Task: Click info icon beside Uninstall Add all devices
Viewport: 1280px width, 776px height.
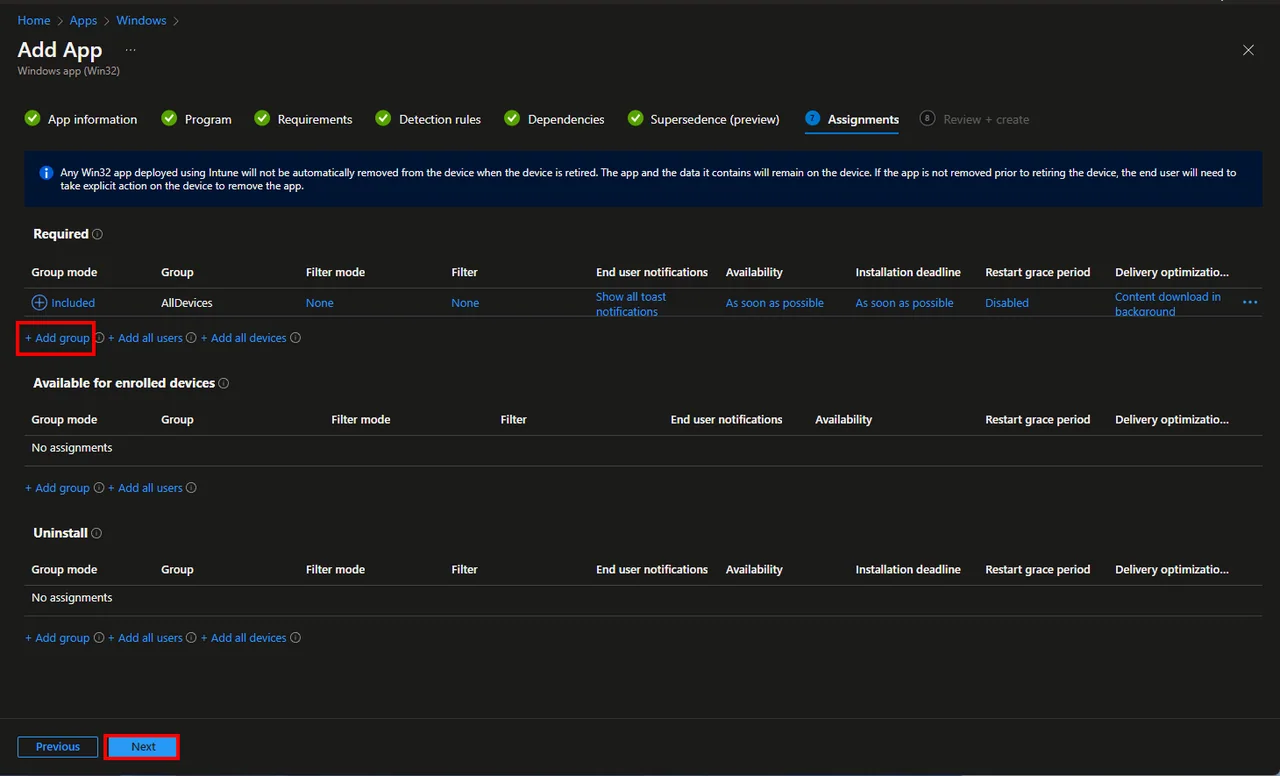Action: click(295, 638)
